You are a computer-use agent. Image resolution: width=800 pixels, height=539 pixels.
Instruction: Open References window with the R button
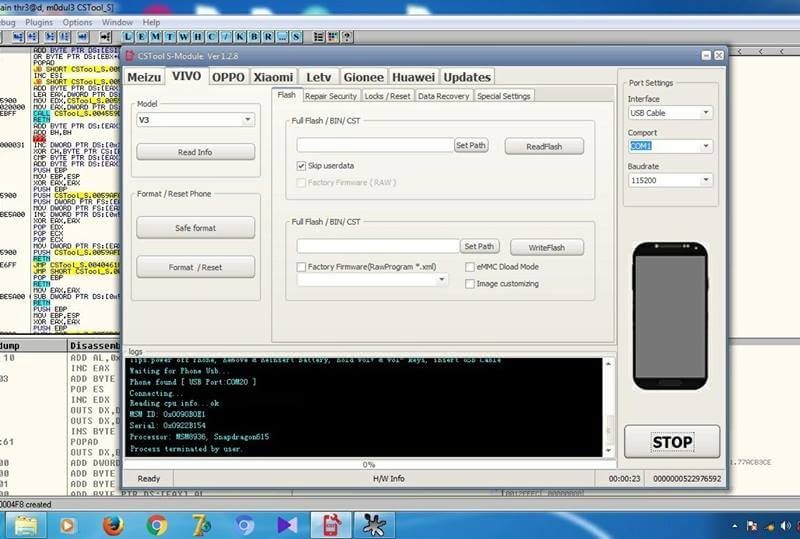pos(267,37)
